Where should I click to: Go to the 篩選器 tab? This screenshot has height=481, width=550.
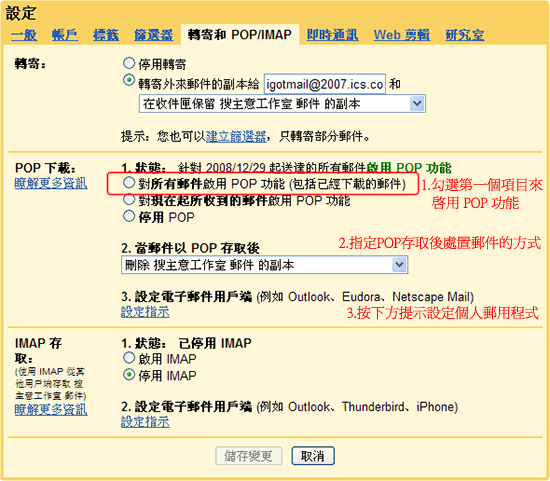click(x=154, y=35)
